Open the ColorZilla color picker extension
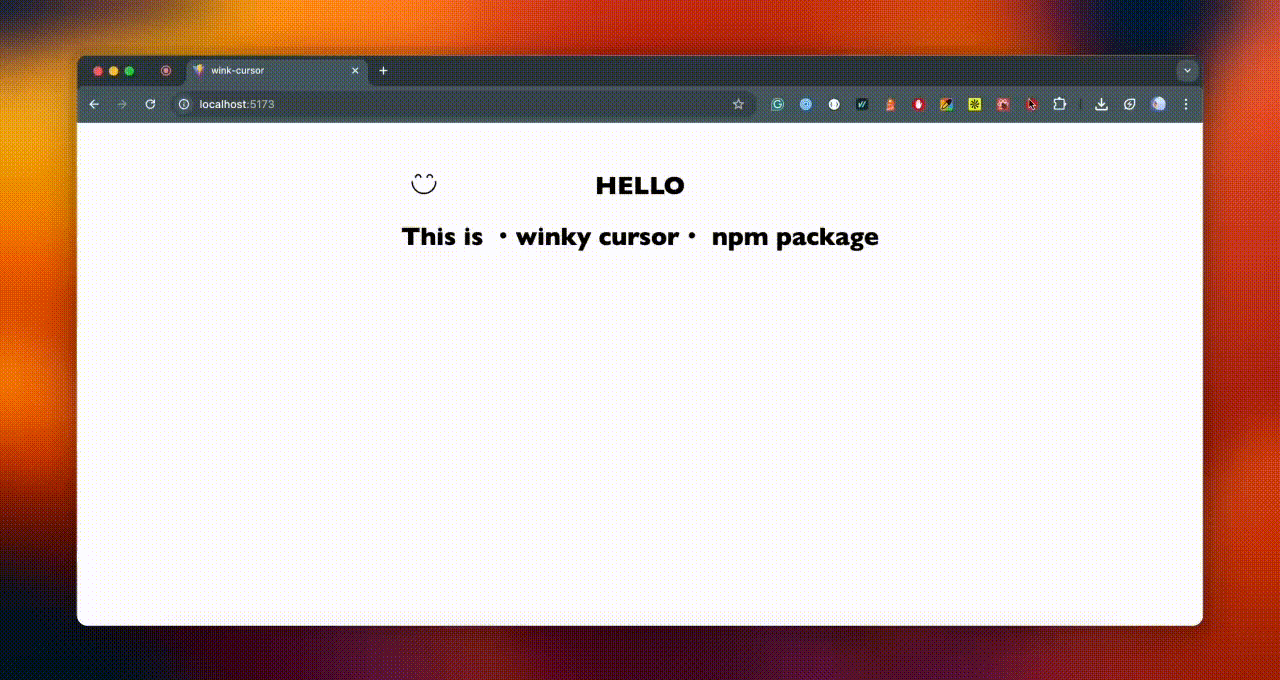Image resolution: width=1280 pixels, height=680 pixels. 946,104
